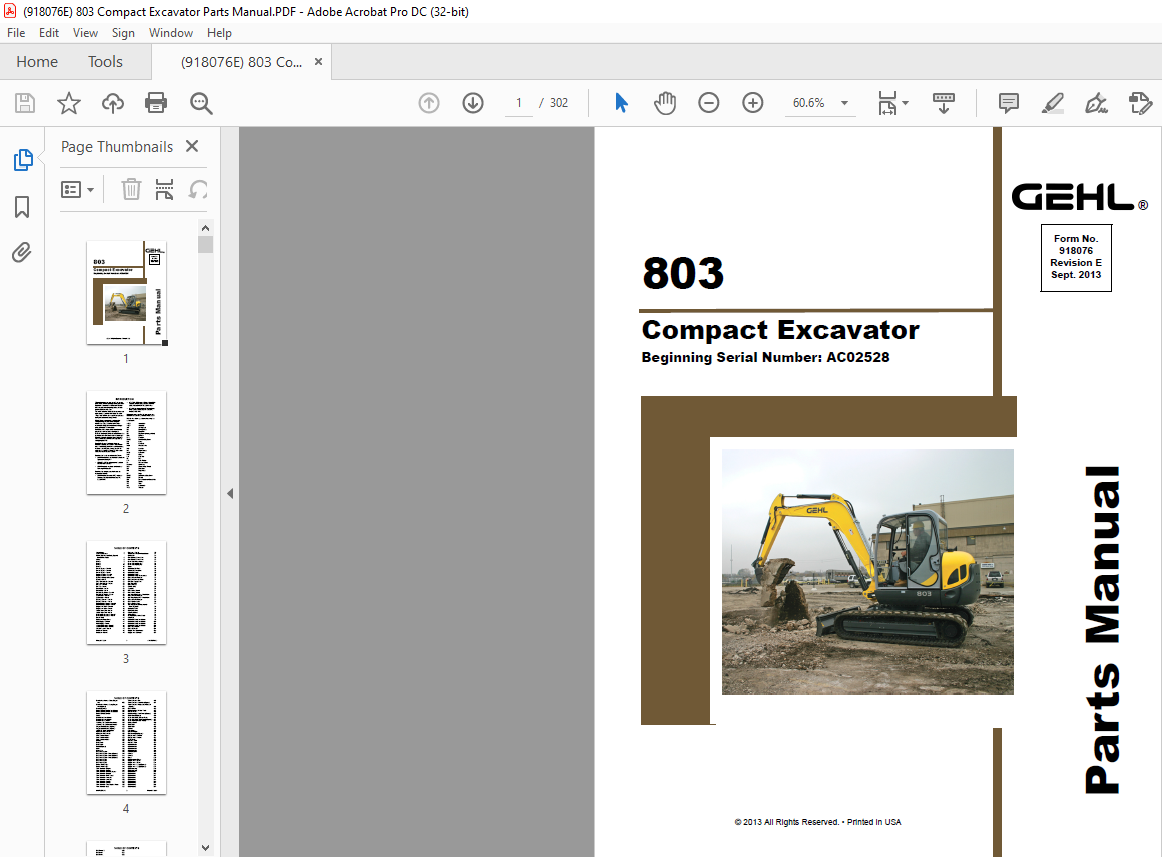1162x857 pixels.
Task: Click the Save file icon
Action: point(25,103)
